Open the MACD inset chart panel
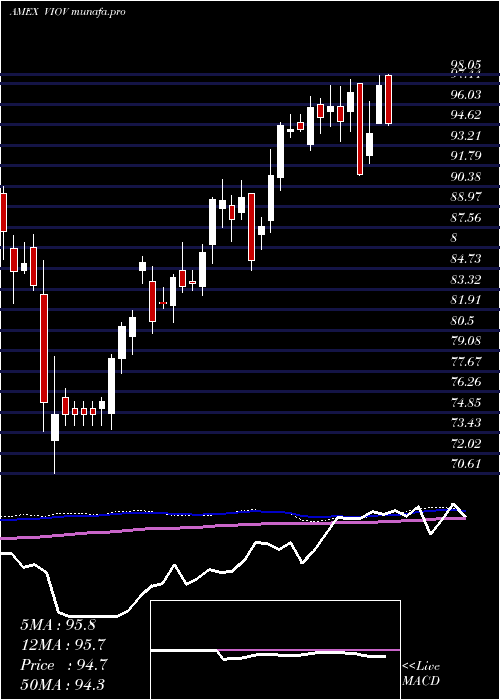500x700 pixels. point(275,650)
